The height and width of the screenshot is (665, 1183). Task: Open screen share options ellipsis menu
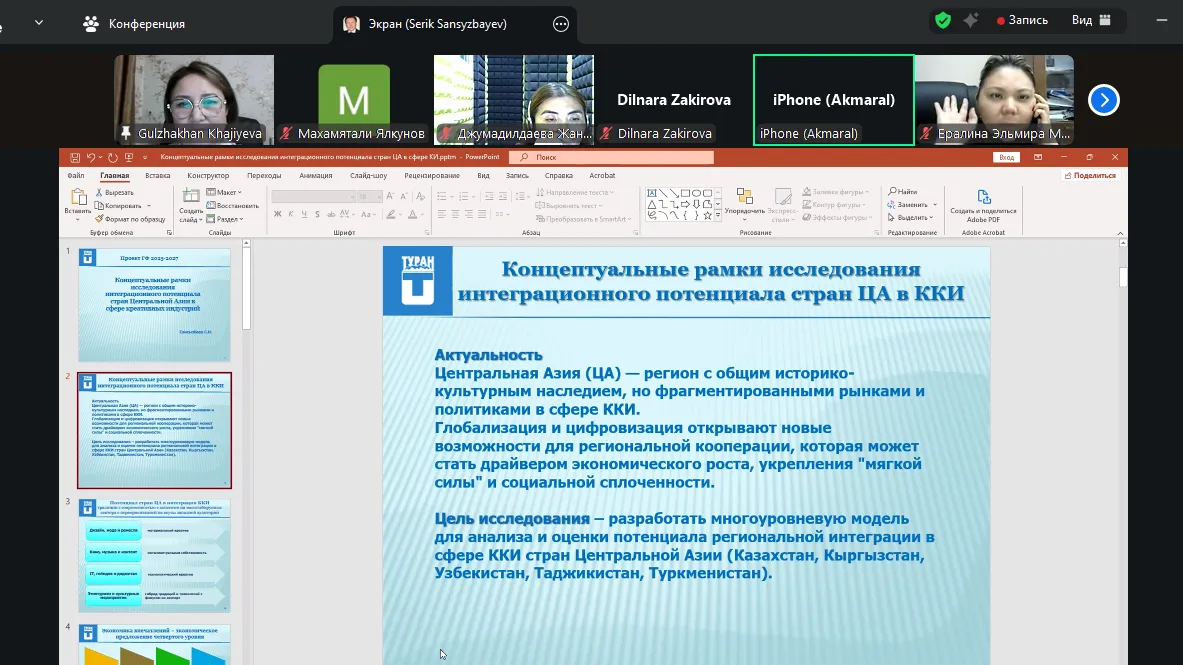pos(561,24)
